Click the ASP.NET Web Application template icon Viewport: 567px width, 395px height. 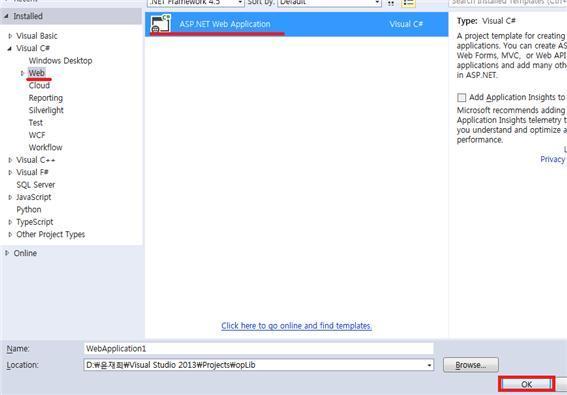tap(161, 24)
